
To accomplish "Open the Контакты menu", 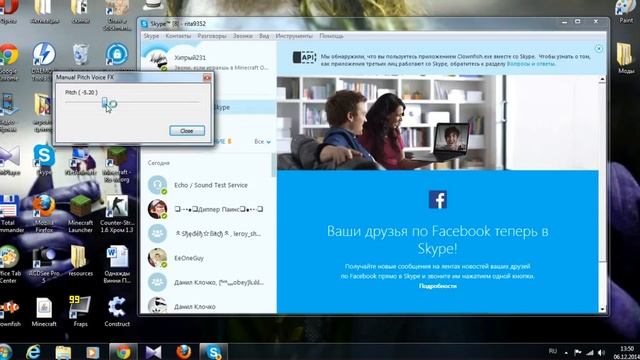I will (x=178, y=36).
